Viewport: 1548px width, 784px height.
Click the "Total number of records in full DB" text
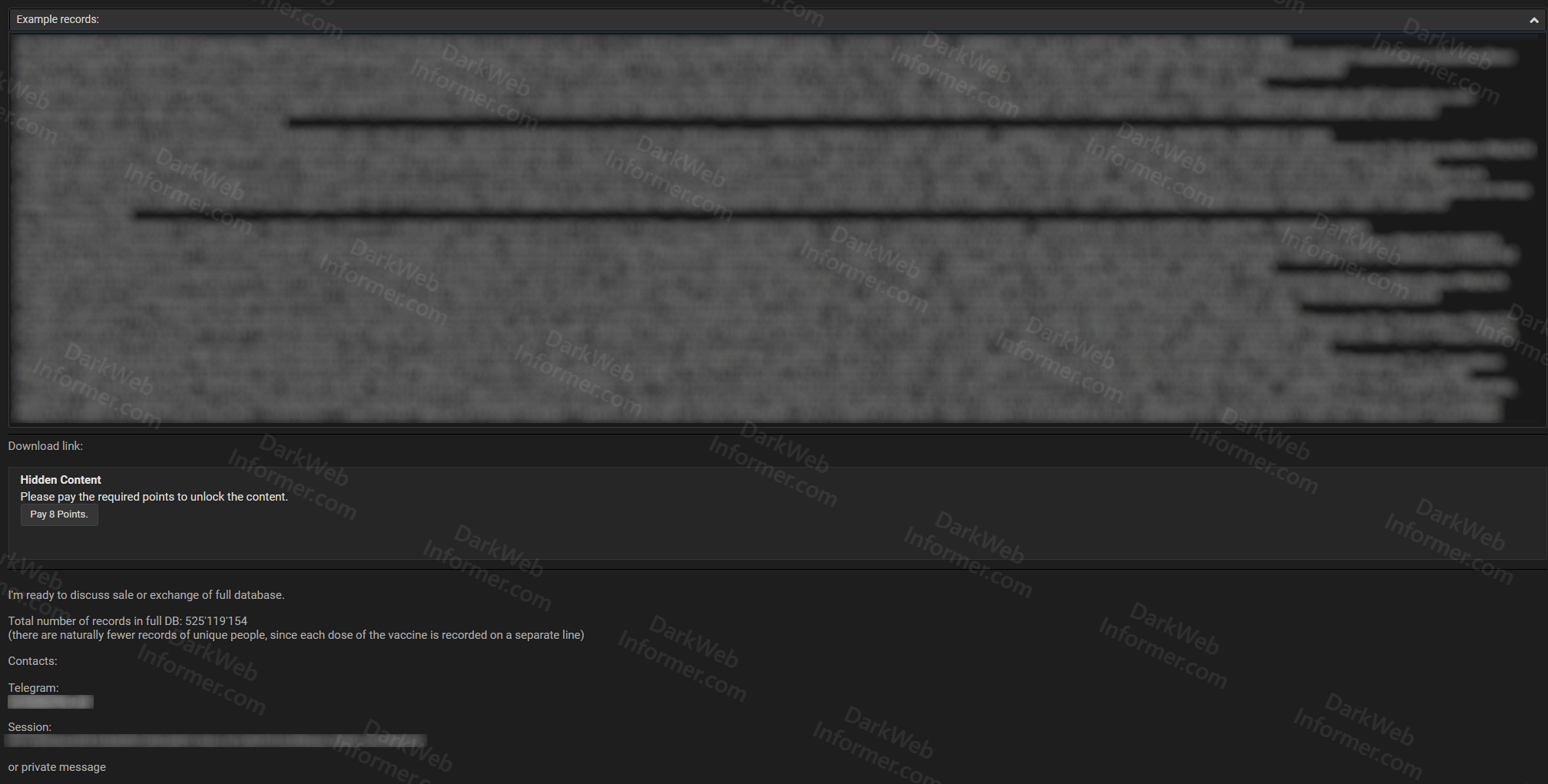point(95,621)
